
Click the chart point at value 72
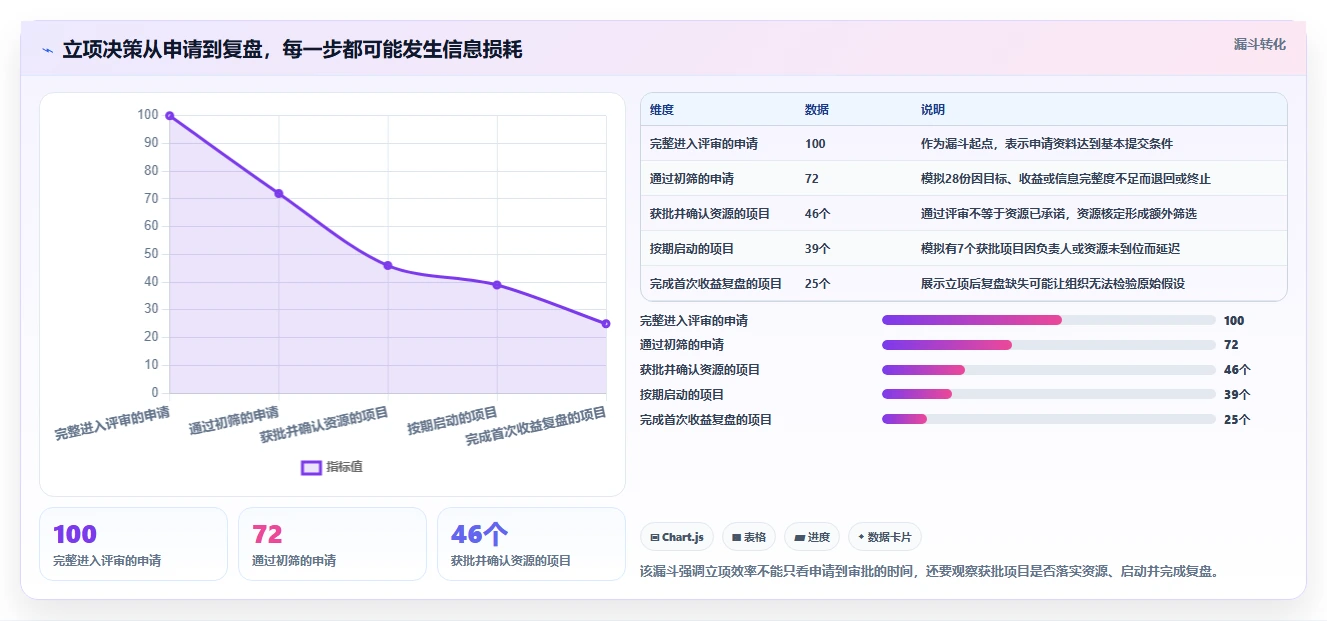[x=279, y=194]
